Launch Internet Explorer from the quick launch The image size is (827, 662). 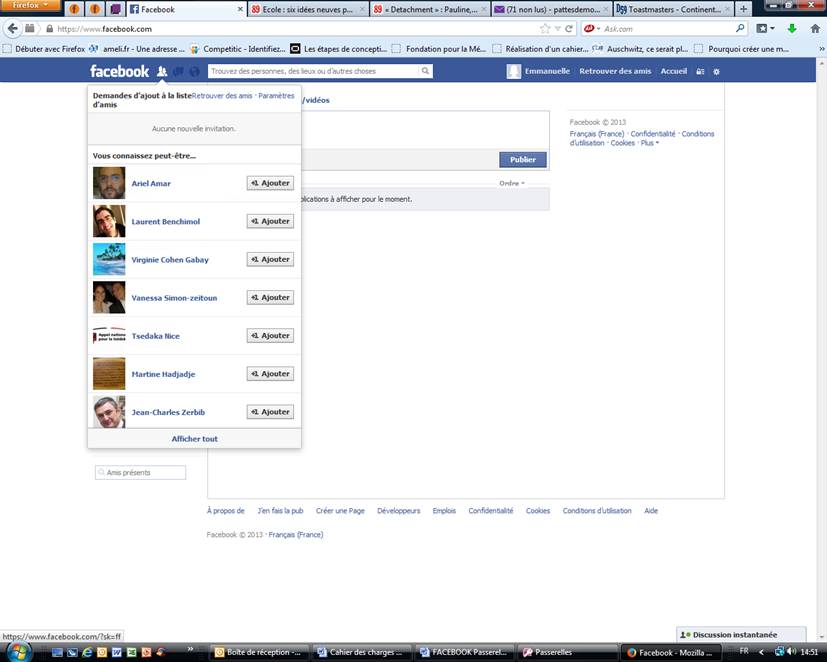pos(87,653)
